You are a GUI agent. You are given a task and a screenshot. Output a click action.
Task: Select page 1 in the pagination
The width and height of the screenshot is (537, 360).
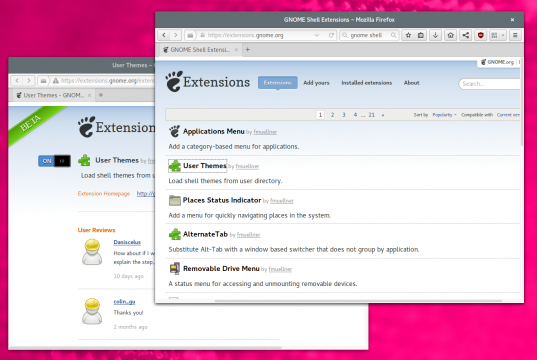point(320,115)
